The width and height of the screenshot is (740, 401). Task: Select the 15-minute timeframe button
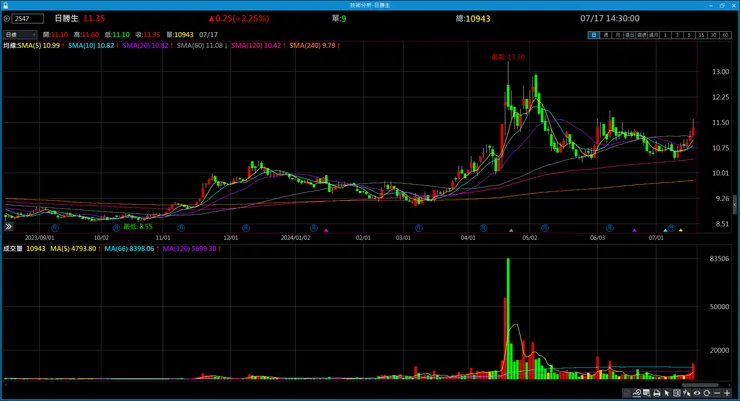coord(701,35)
